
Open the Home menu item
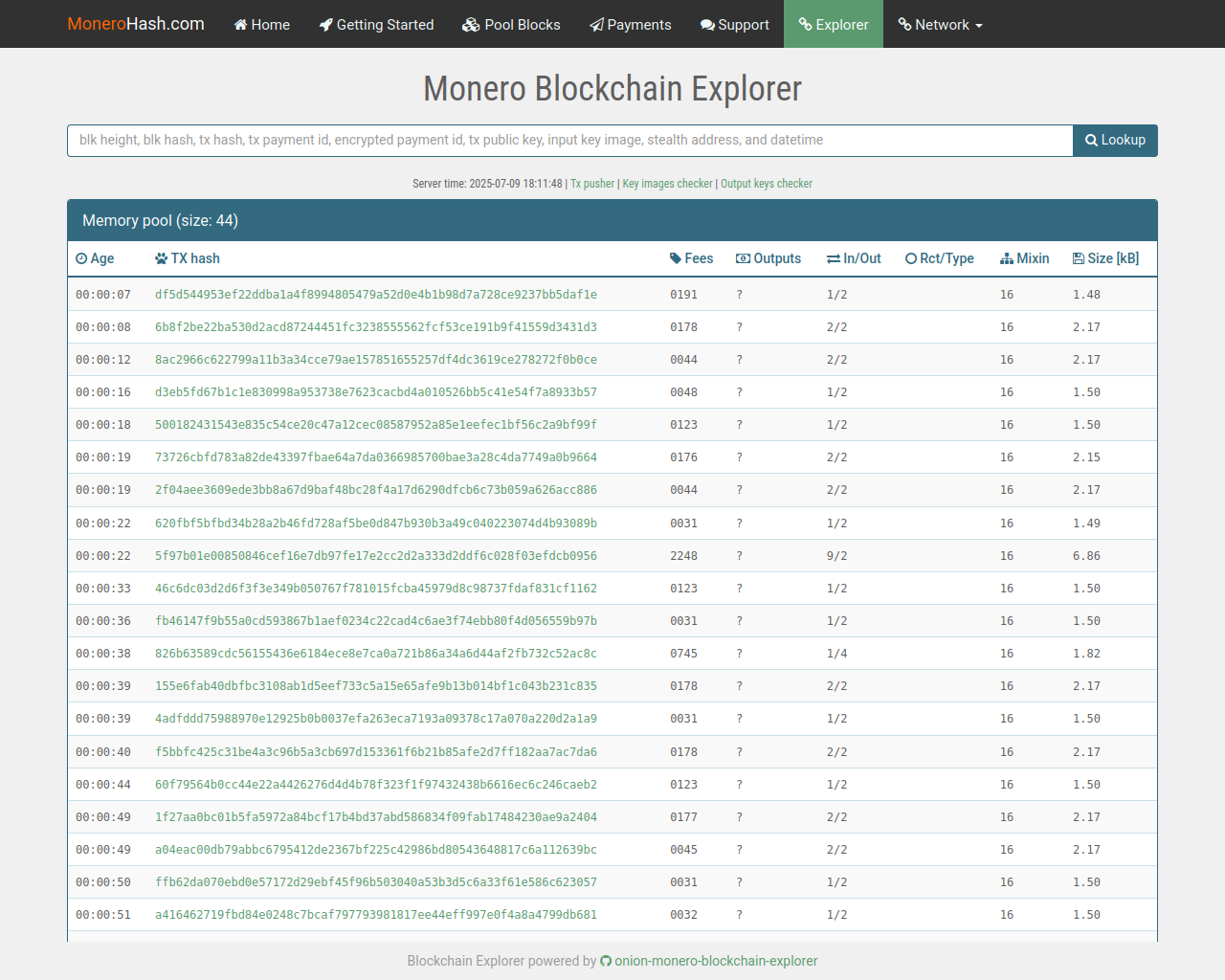coord(261,24)
